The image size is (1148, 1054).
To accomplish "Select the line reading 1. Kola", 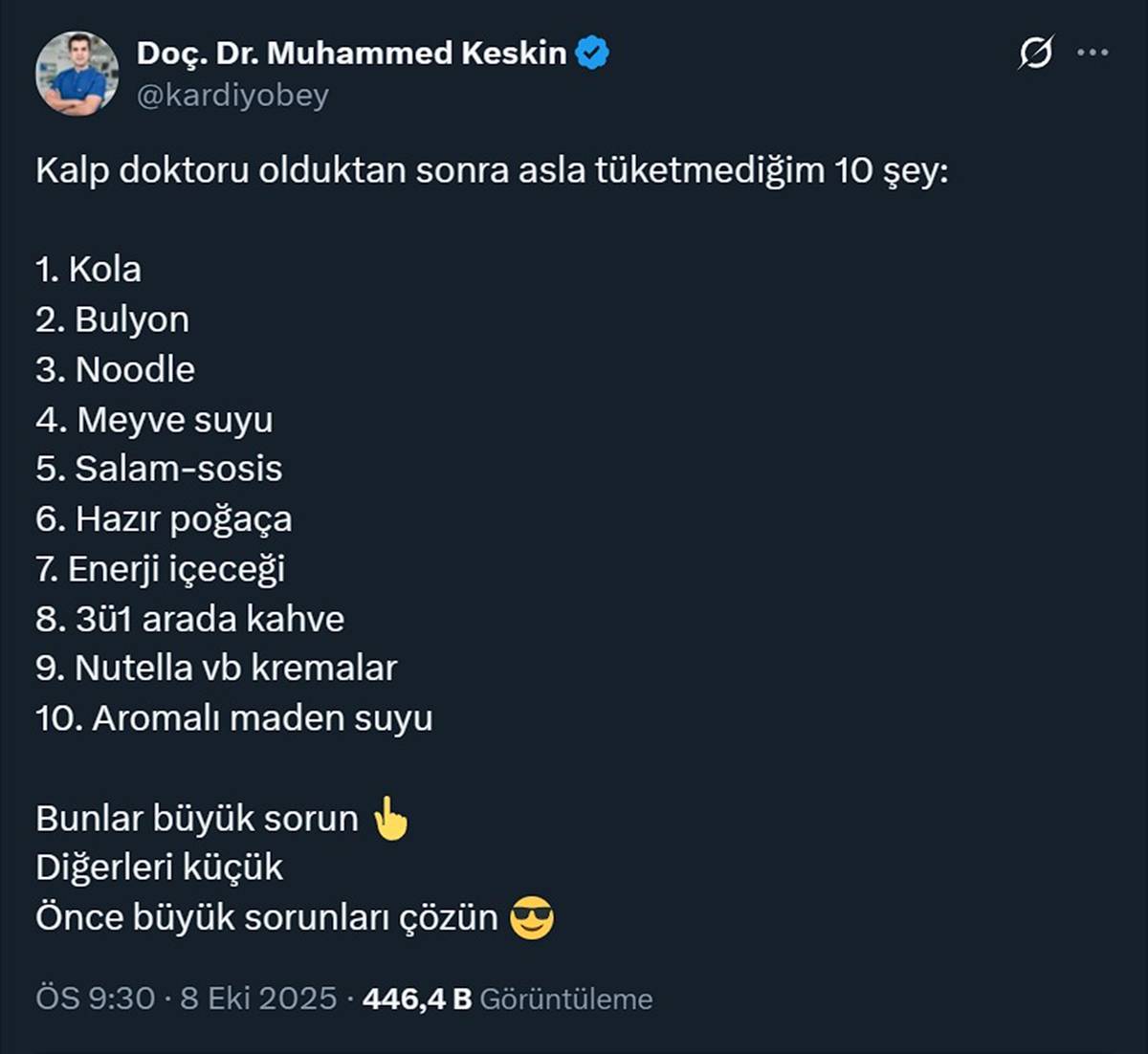I will coord(87,269).
